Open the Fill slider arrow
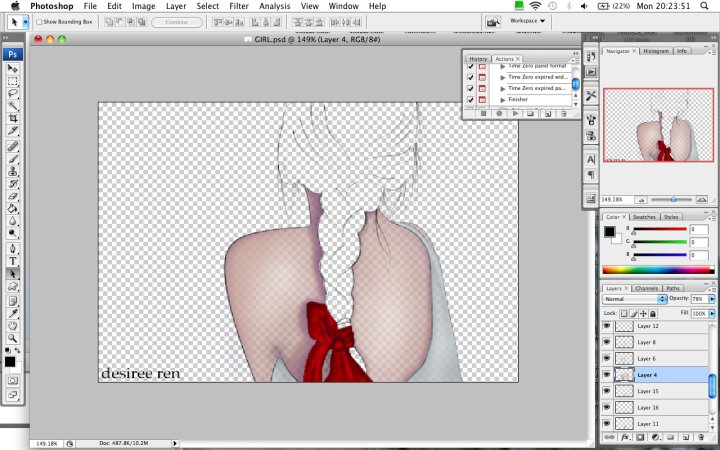 (x=712, y=314)
